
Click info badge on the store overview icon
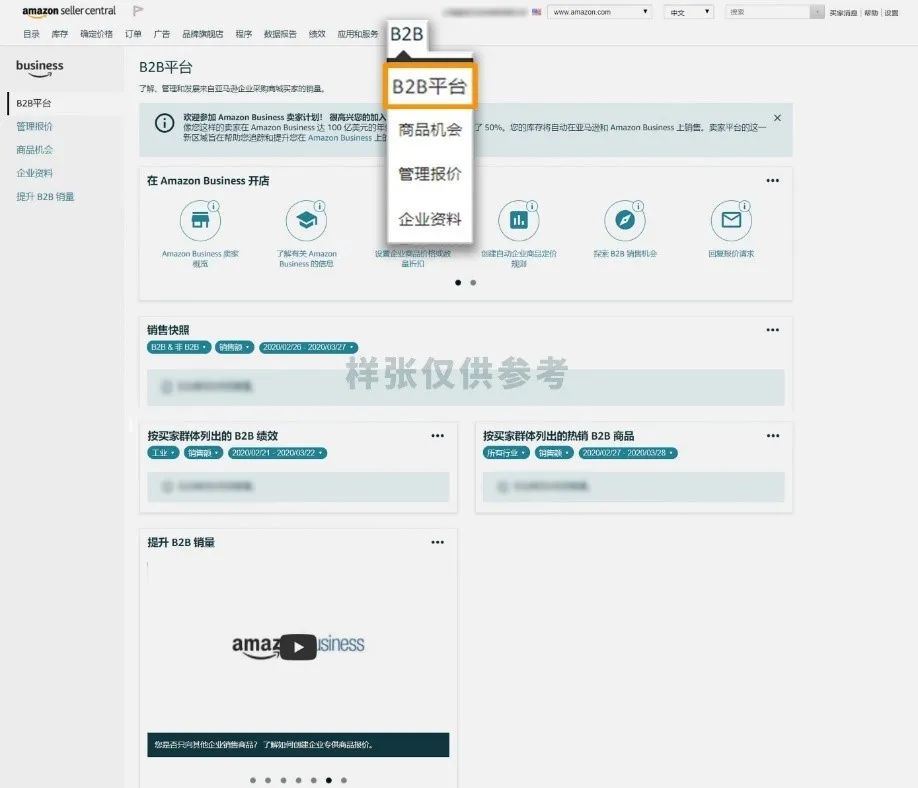point(214,206)
